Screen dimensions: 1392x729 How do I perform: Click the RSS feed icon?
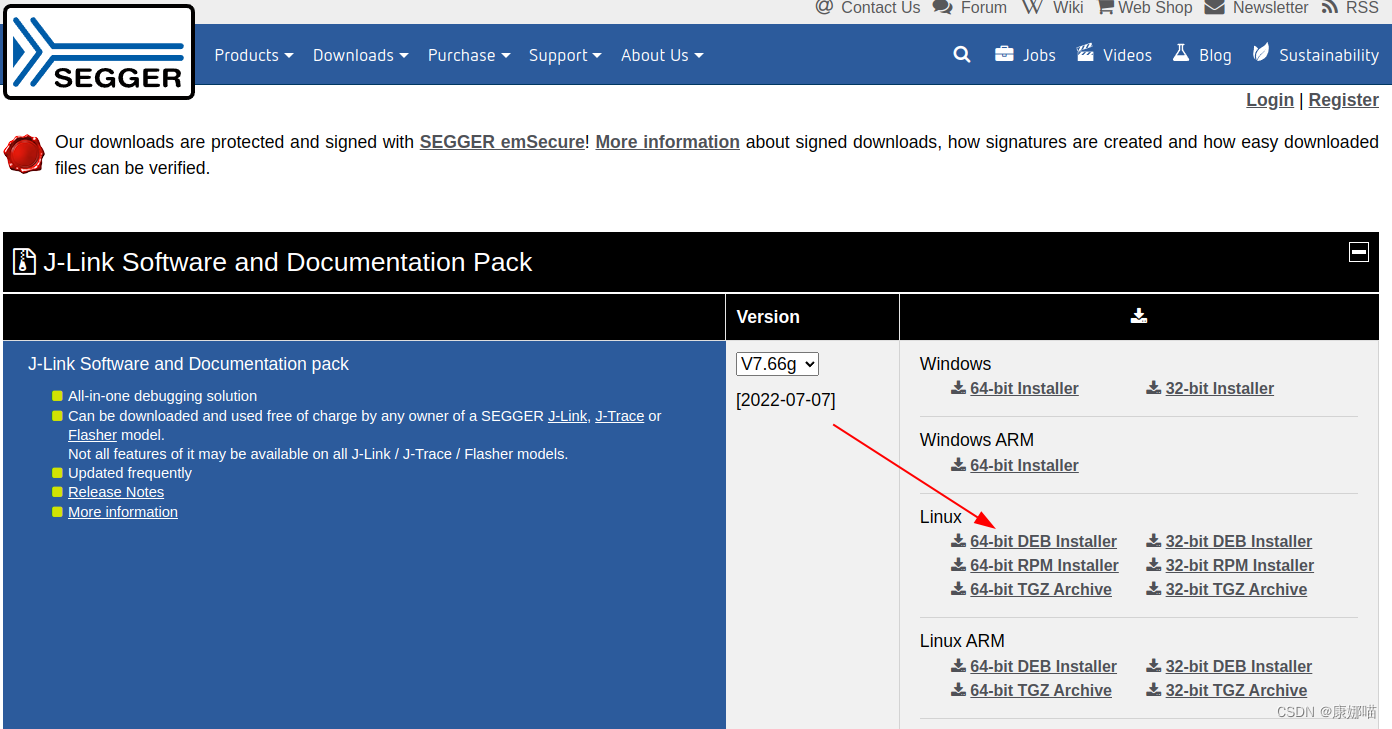1330,7
